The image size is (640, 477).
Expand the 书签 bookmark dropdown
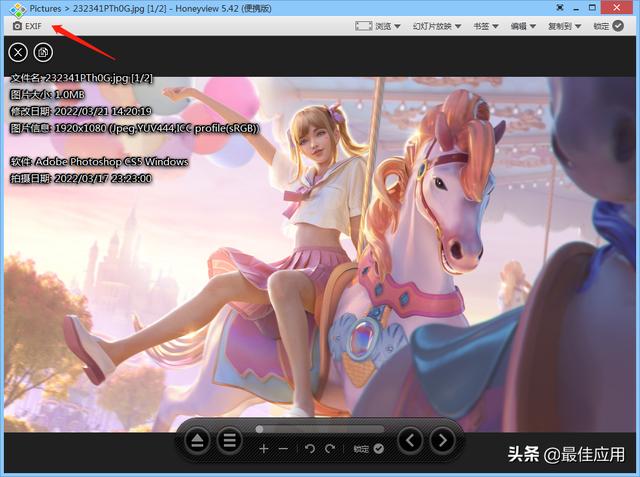pyautogui.click(x=486, y=26)
